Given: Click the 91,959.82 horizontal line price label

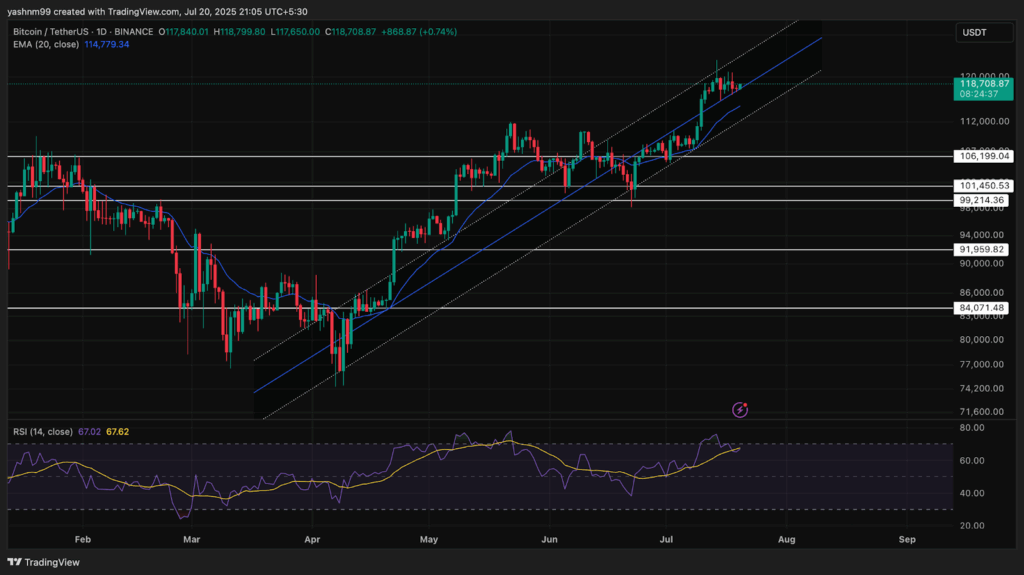Looking at the screenshot, I should 982,250.
